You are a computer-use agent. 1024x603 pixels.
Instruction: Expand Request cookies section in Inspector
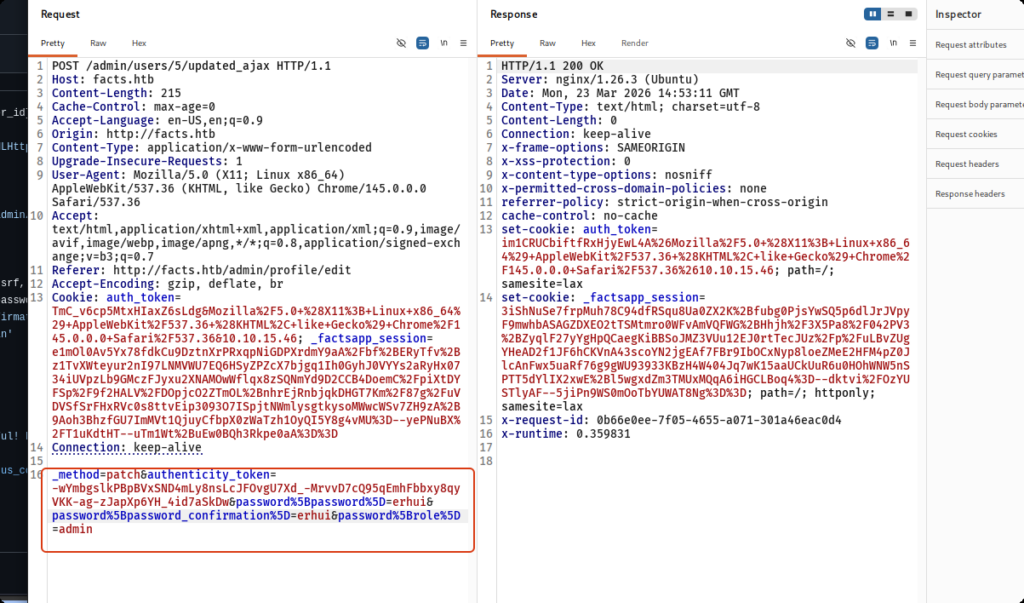click(966, 134)
